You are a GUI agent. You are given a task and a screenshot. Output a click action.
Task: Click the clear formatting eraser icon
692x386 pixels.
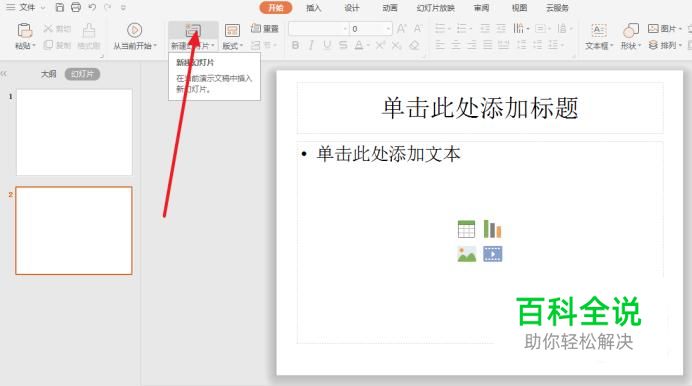(x=414, y=45)
